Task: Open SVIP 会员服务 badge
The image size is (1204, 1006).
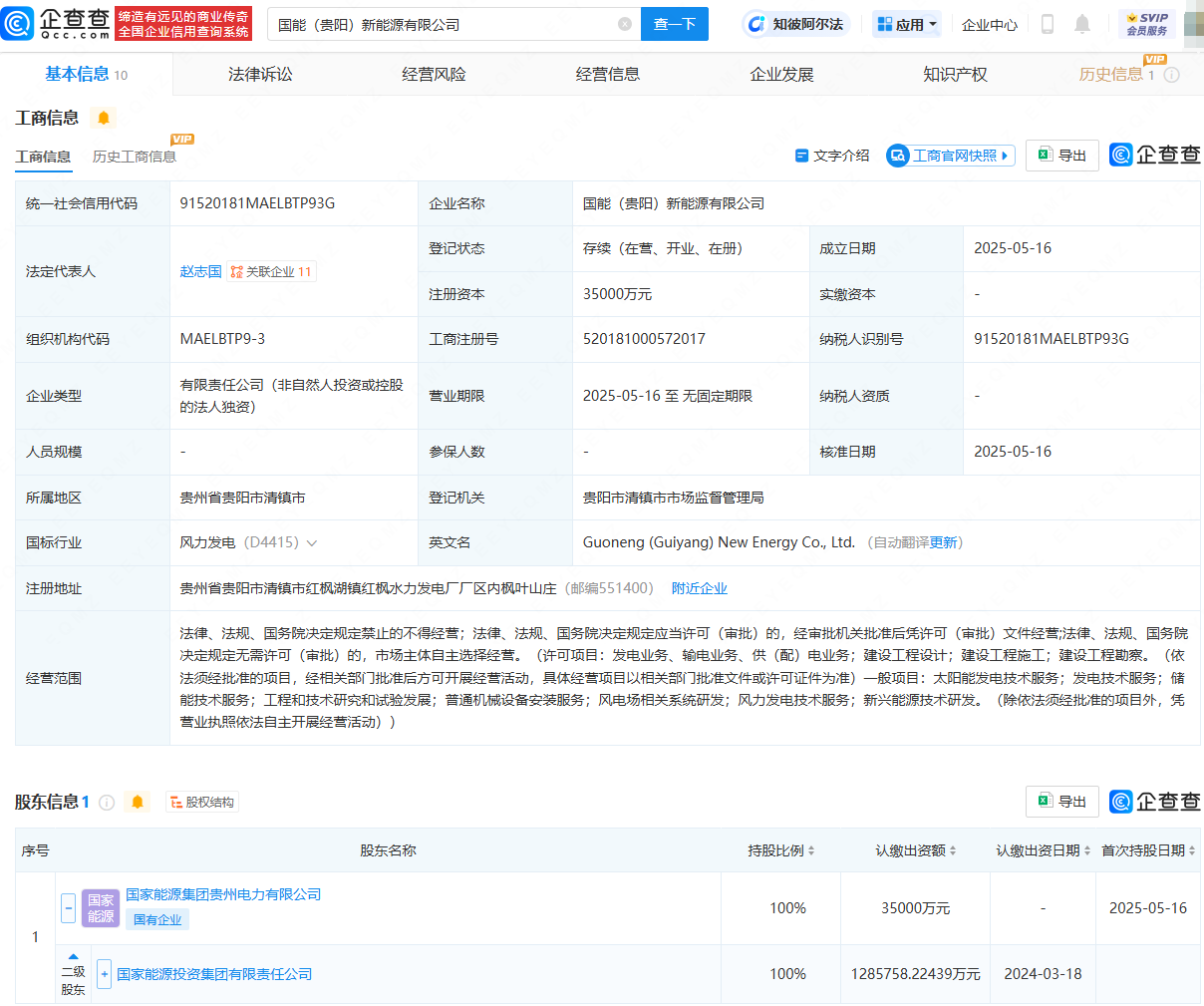Action: [x=1146, y=24]
